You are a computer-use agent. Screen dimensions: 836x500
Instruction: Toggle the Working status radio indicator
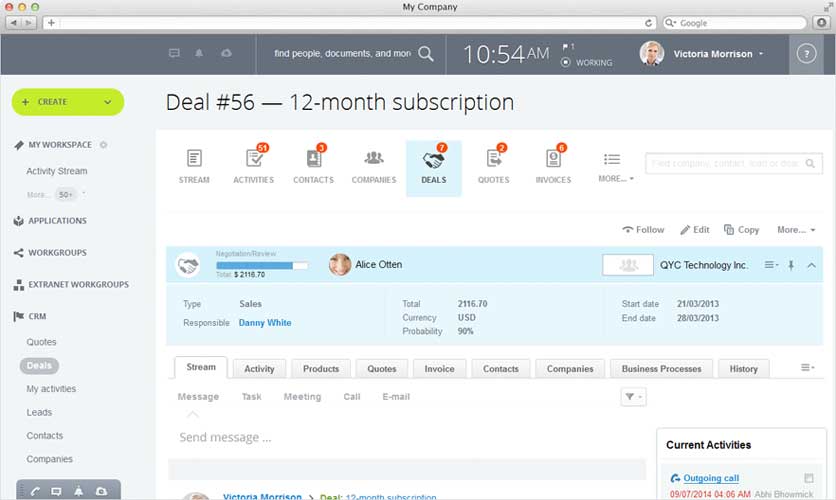point(567,63)
